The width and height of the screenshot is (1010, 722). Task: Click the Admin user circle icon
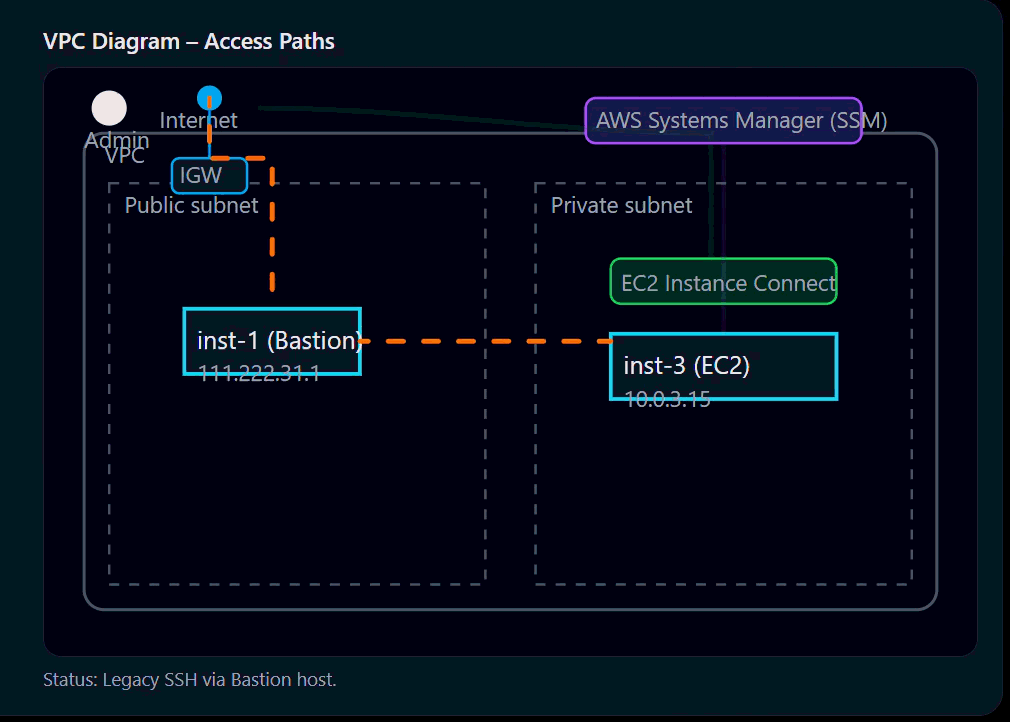click(109, 108)
